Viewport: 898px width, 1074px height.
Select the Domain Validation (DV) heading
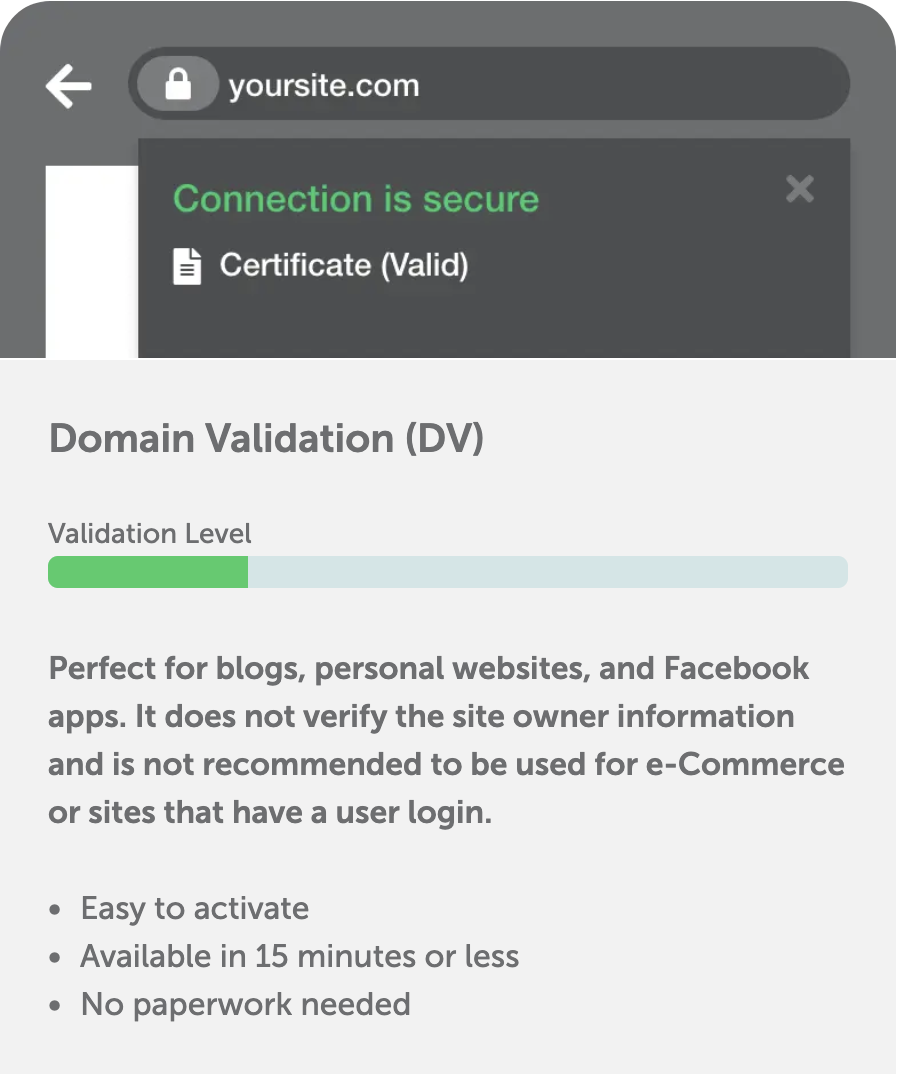[266, 438]
